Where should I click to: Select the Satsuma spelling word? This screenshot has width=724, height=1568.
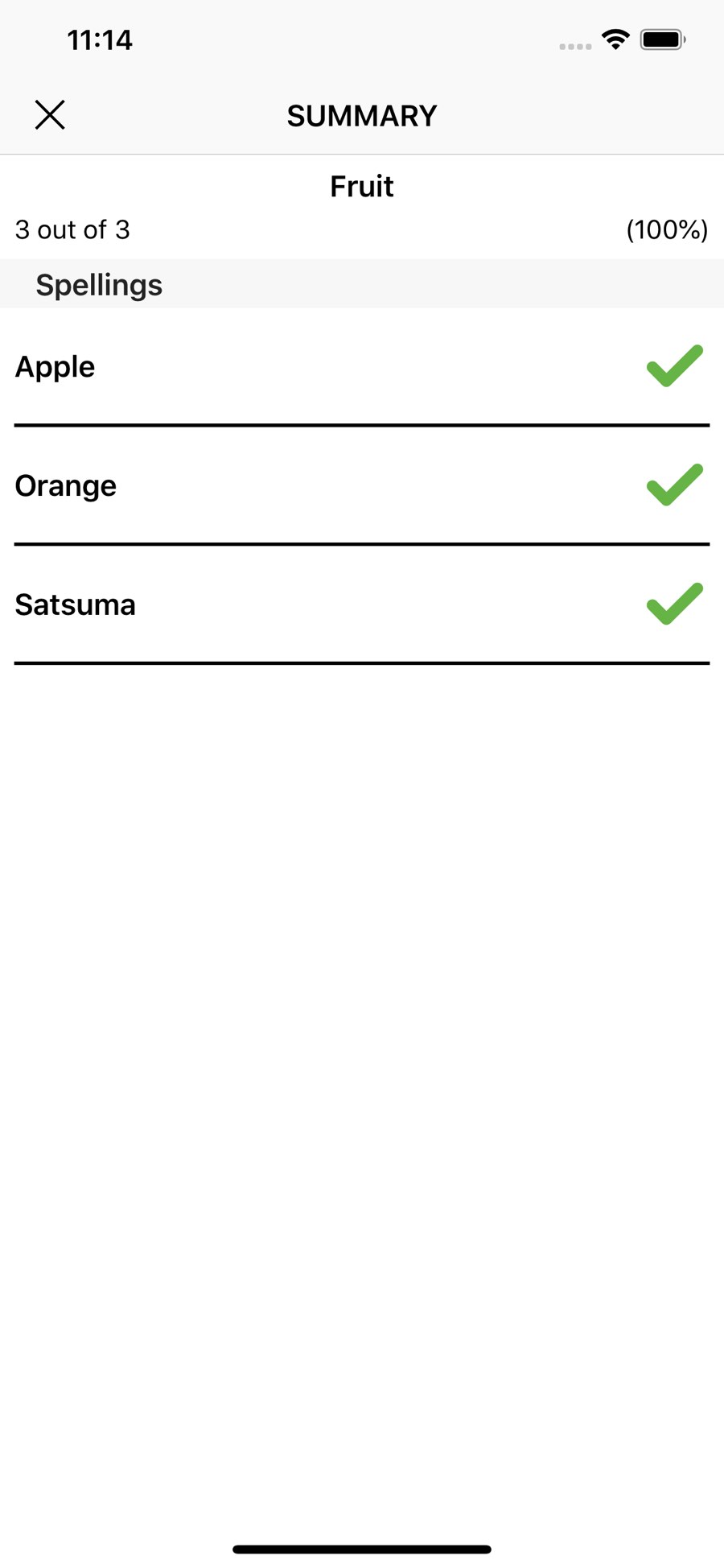[x=76, y=605]
